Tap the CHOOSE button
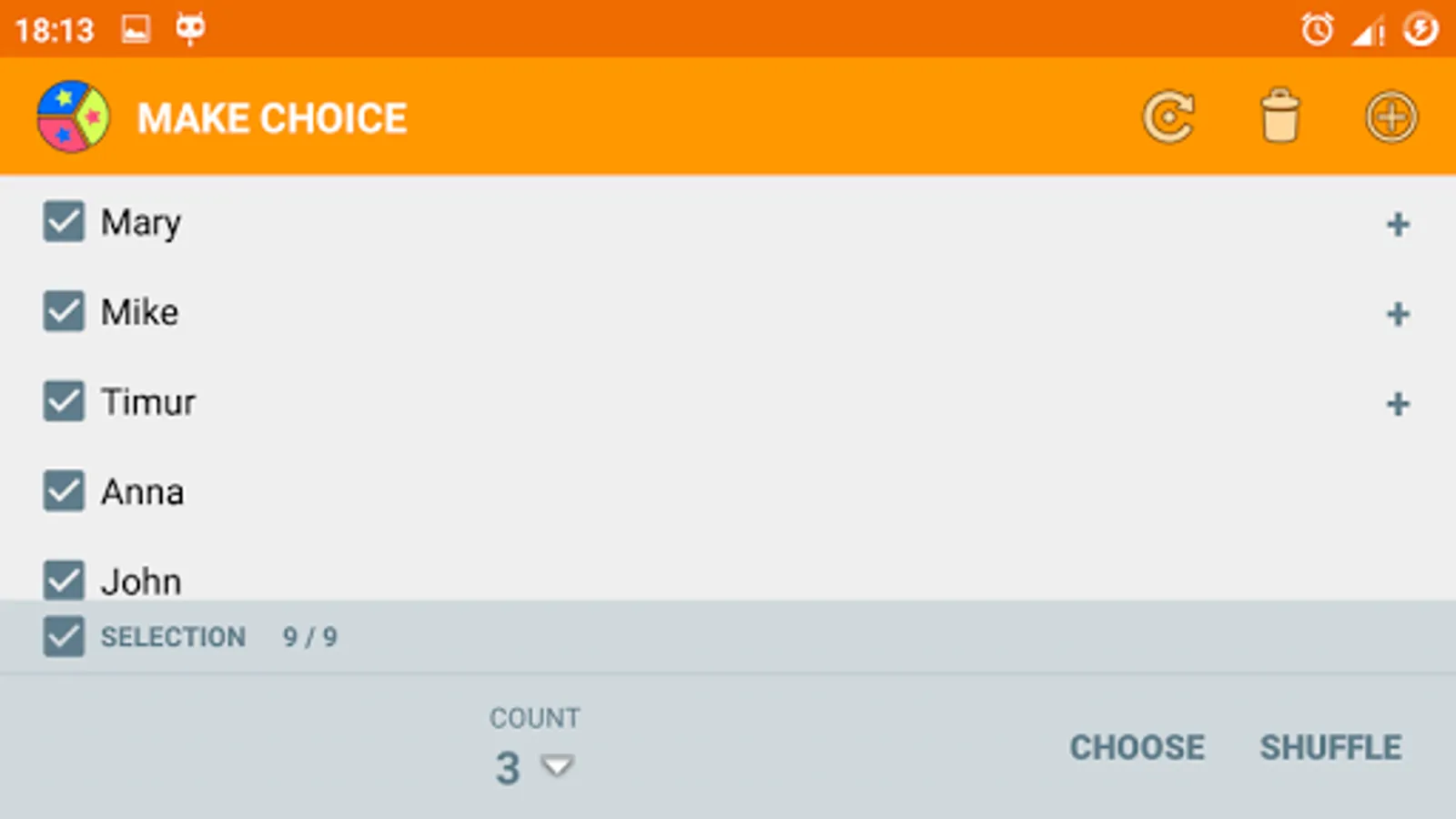The image size is (1456, 819). pyautogui.click(x=1137, y=747)
